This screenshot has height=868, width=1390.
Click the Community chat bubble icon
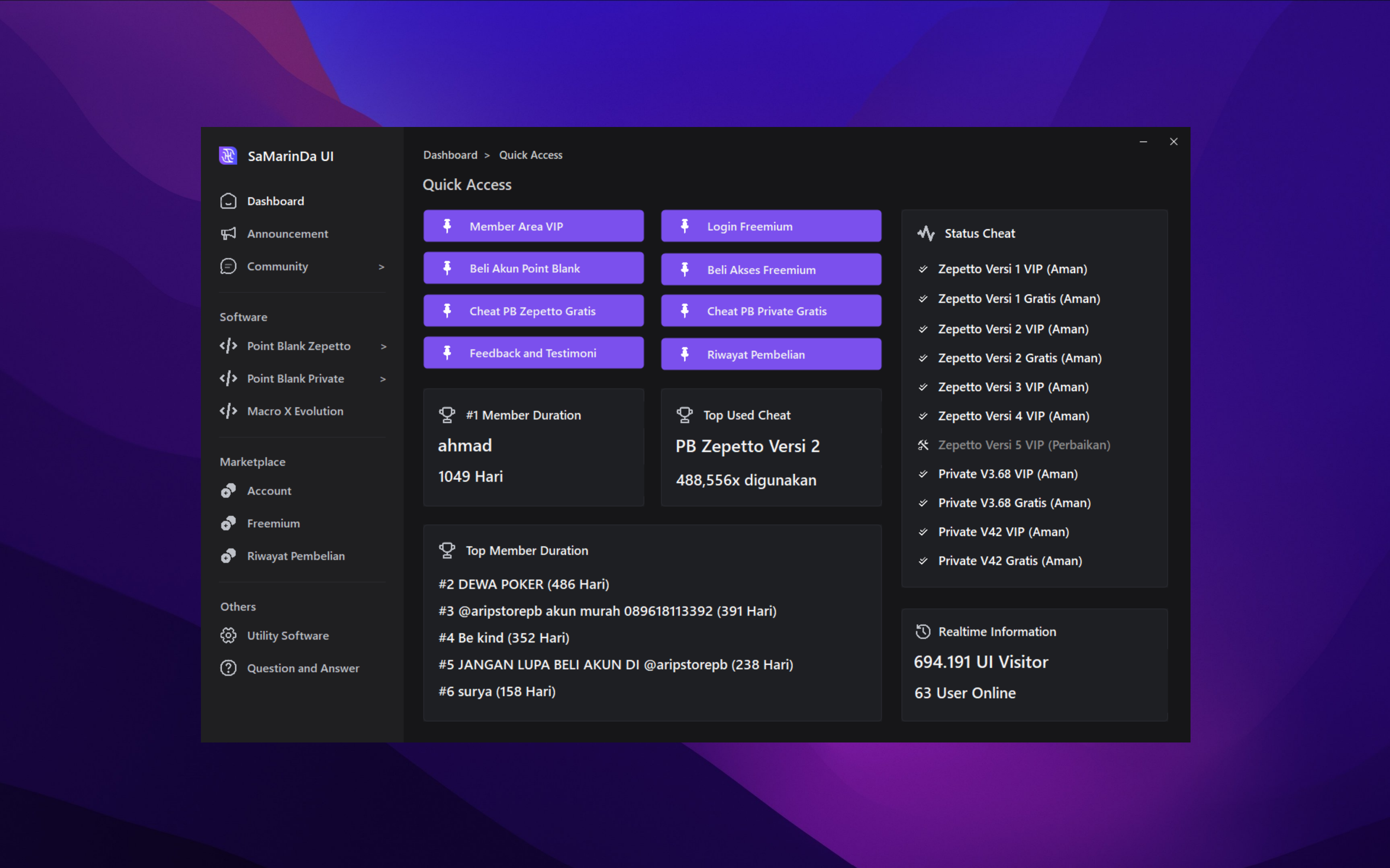coord(228,266)
